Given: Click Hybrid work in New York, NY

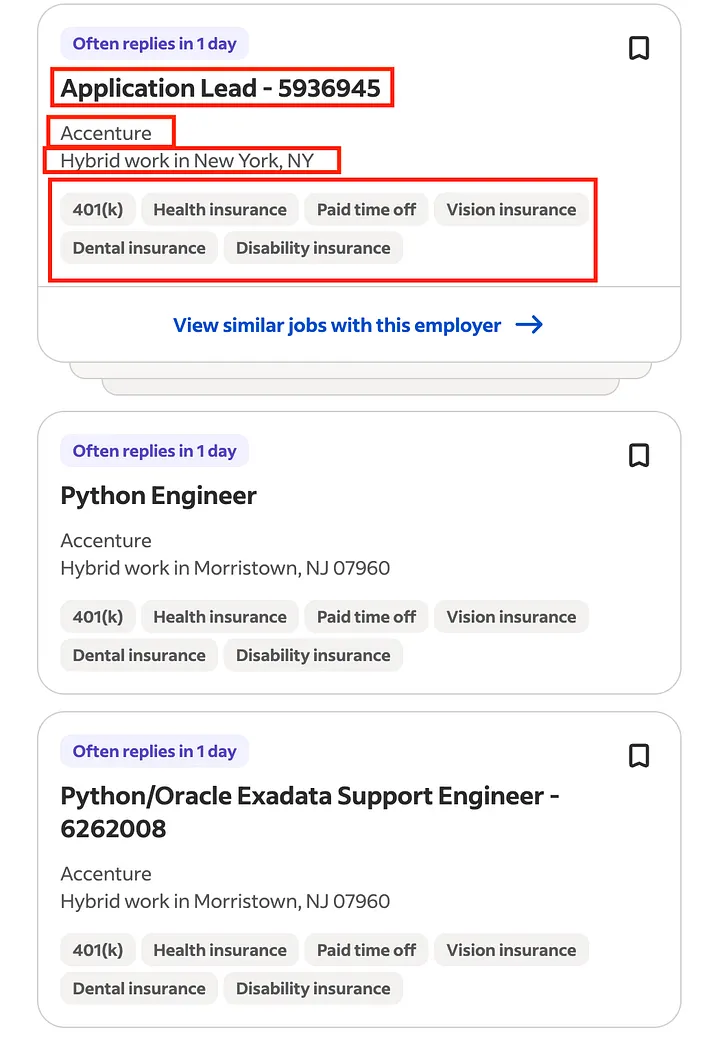Looking at the screenshot, I should [x=187, y=161].
